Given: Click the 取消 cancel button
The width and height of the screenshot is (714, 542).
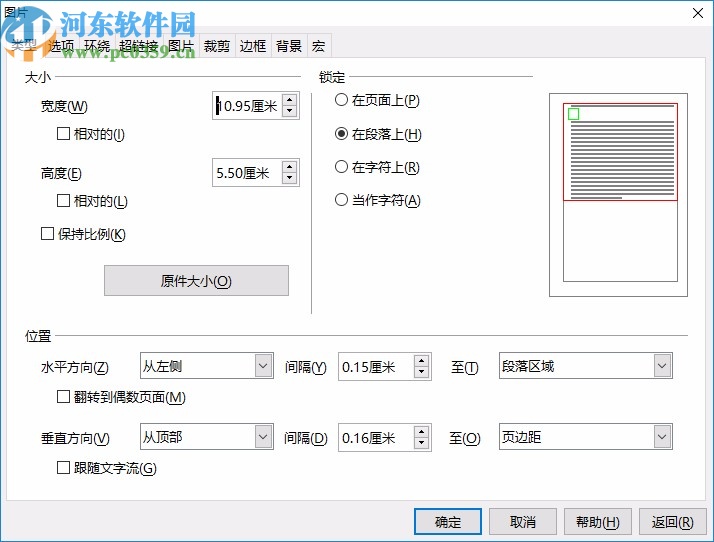Looking at the screenshot, I should [523, 522].
